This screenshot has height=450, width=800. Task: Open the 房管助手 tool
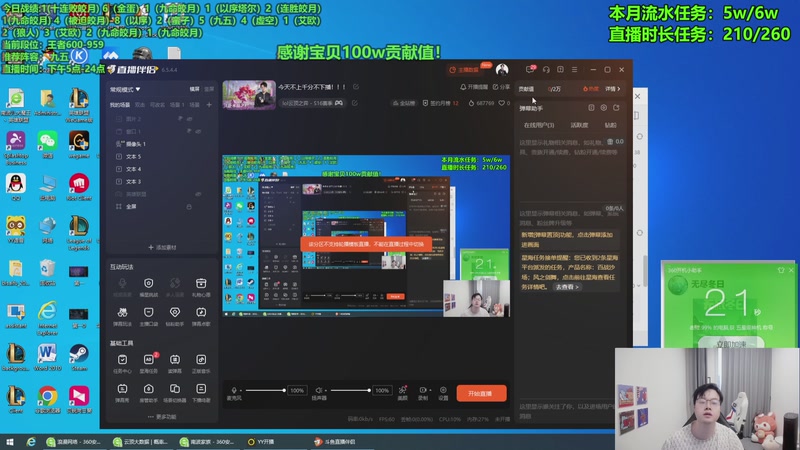point(148,392)
